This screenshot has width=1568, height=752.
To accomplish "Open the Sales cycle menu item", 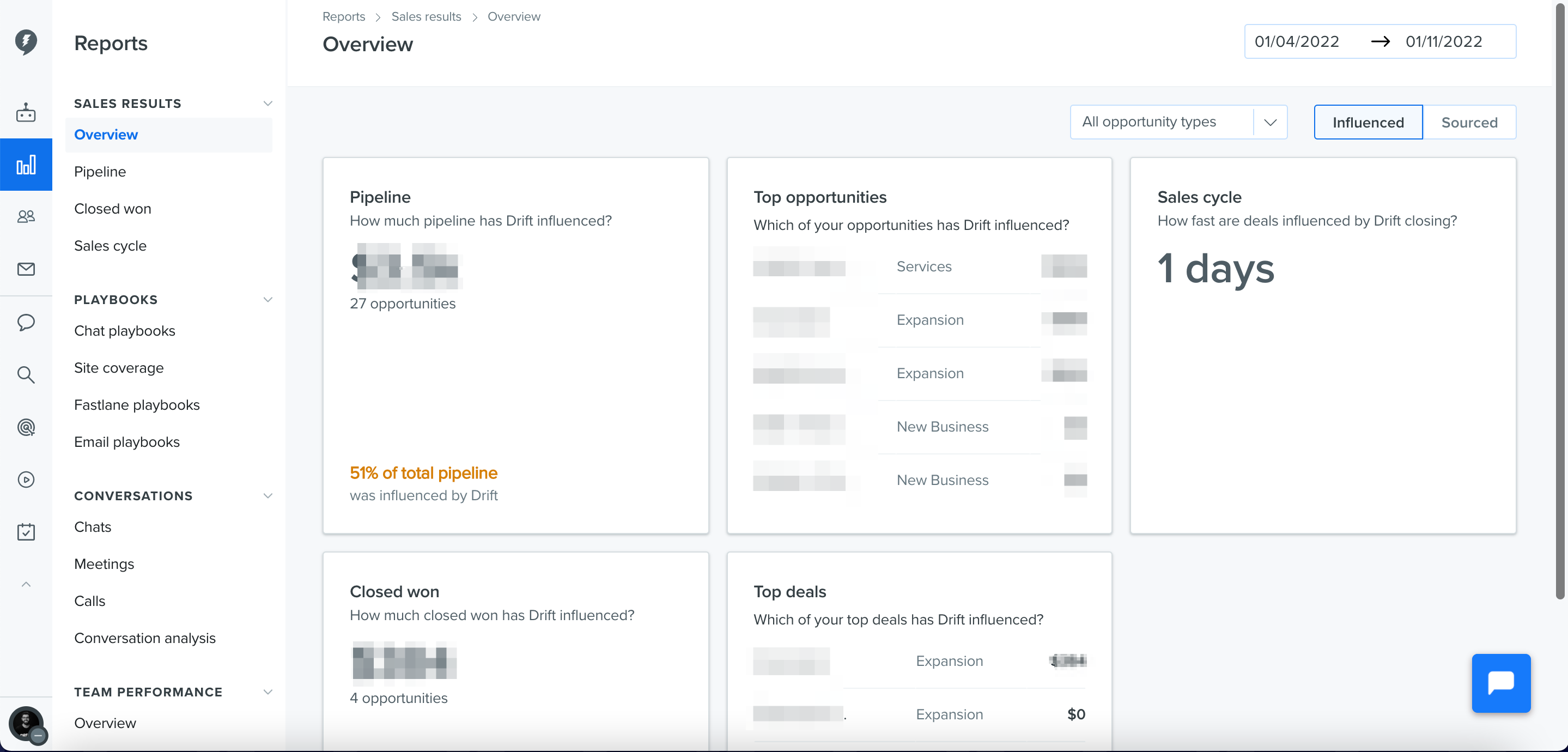I will (x=110, y=246).
